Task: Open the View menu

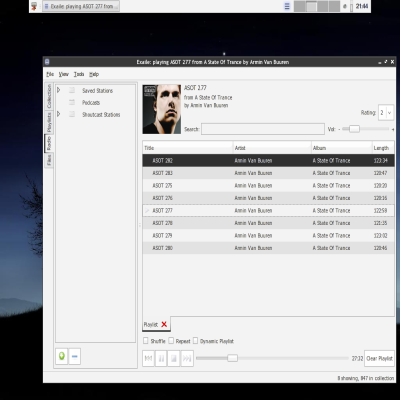Action: pyautogui.click(x=64, y=74)
